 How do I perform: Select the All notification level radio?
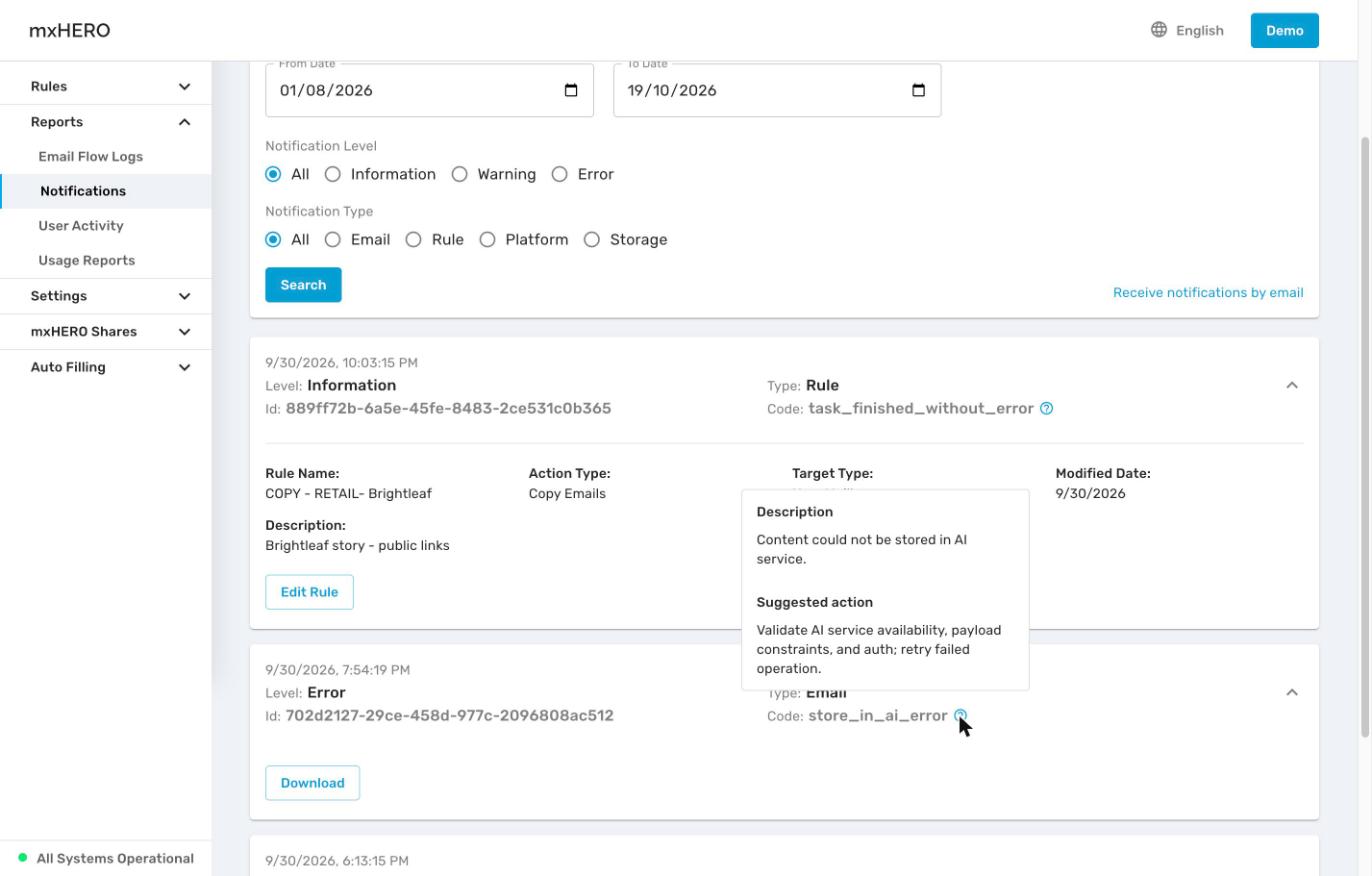point(273,174)
